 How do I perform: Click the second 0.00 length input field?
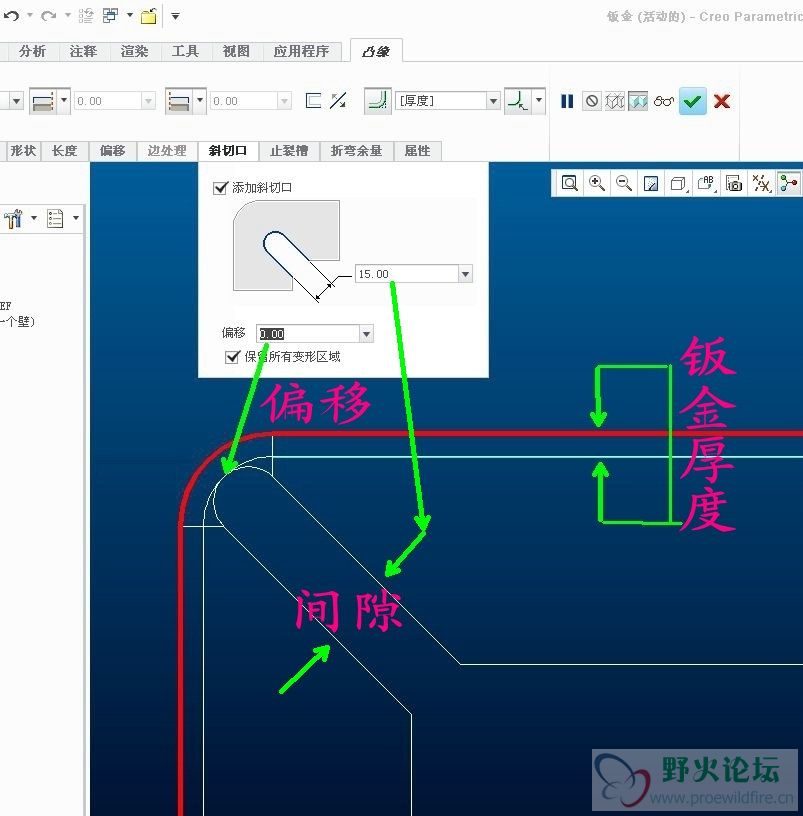point(245,100)
